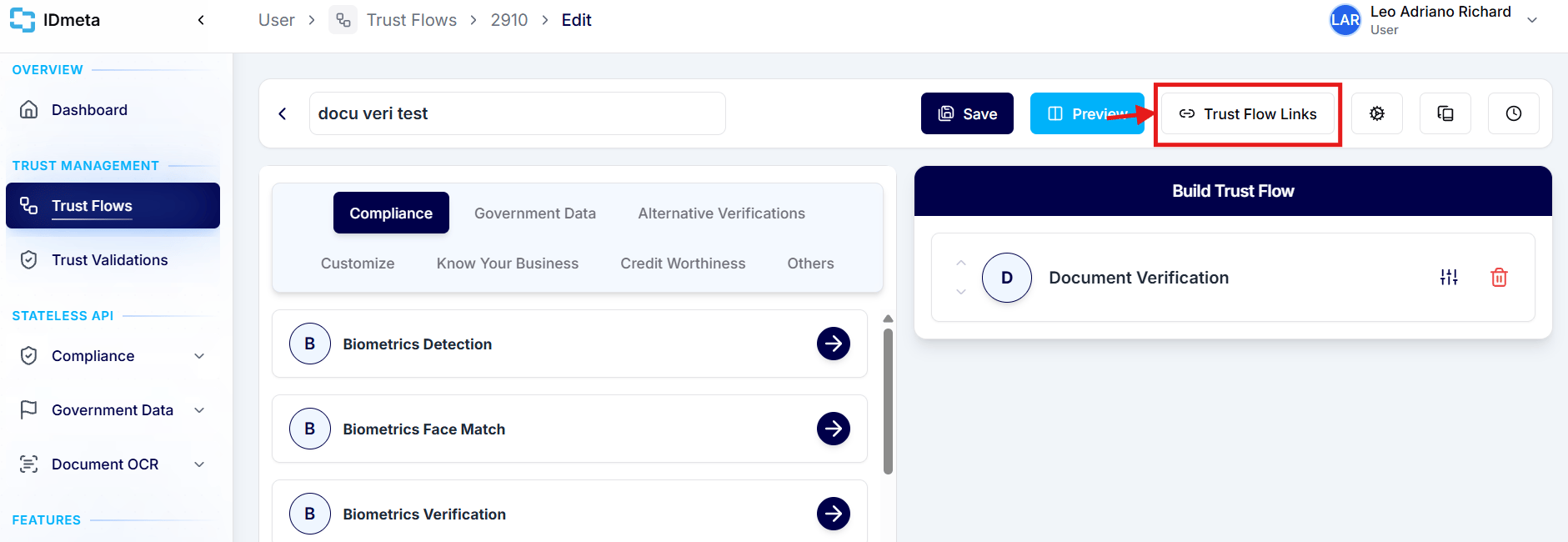The height and width of the screenshot is (542, 1568).
Task: Open the trust flow settings gear
Action: 1377,113
